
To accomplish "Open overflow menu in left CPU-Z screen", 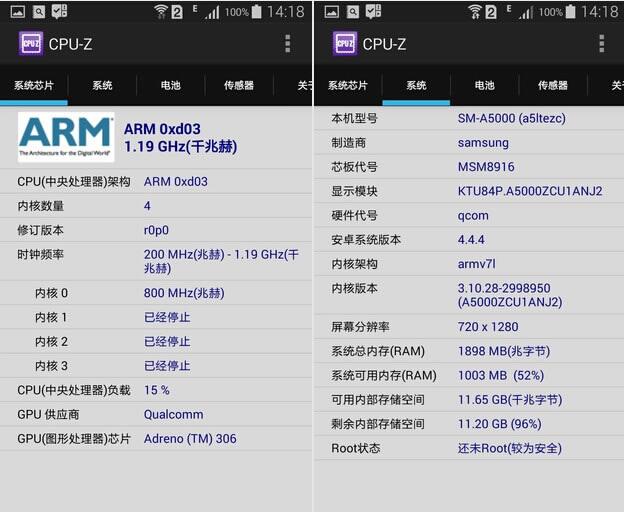I will click(x=287, y=44).
